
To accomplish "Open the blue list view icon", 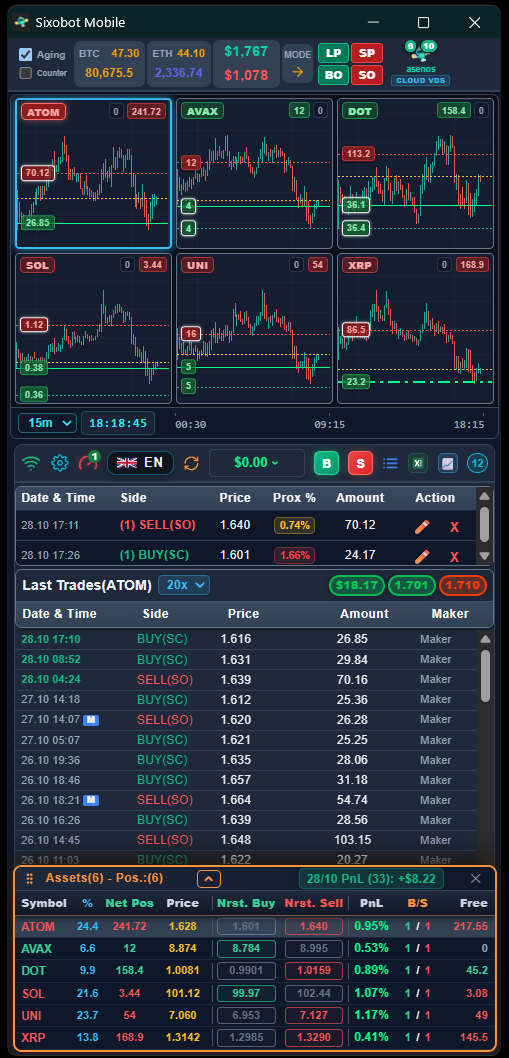I will pyautogui.click(x=390, y=464).
